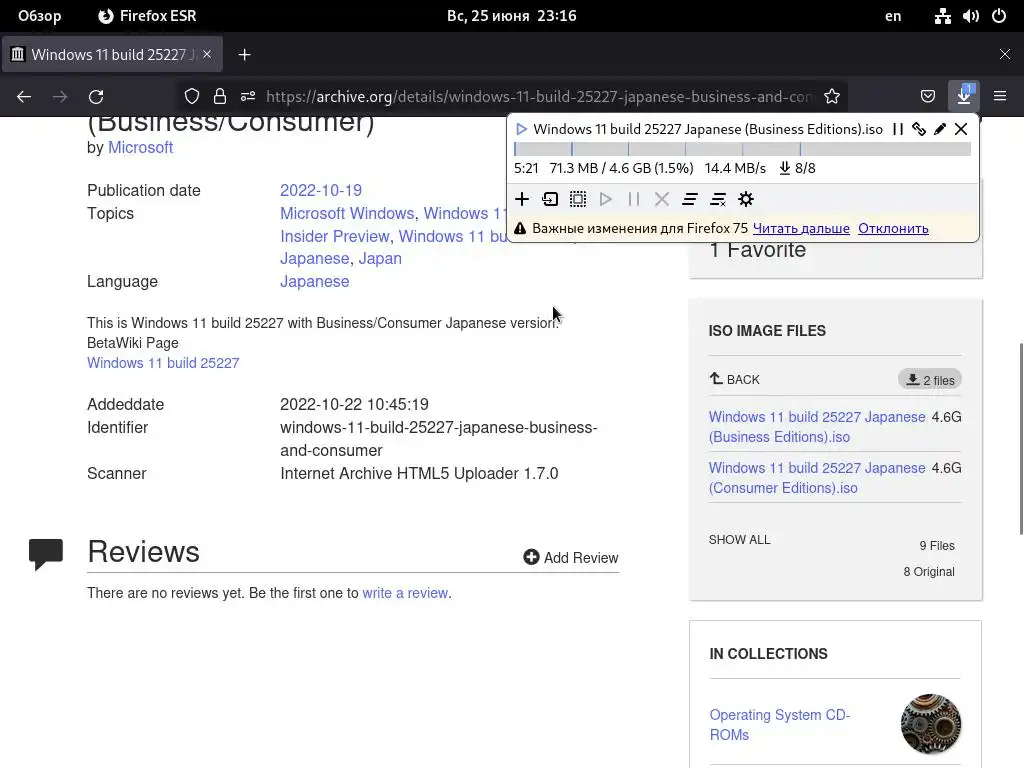Open the Microsoft Windows topic link
The image size is (1024, 768).
pos(347,214)
